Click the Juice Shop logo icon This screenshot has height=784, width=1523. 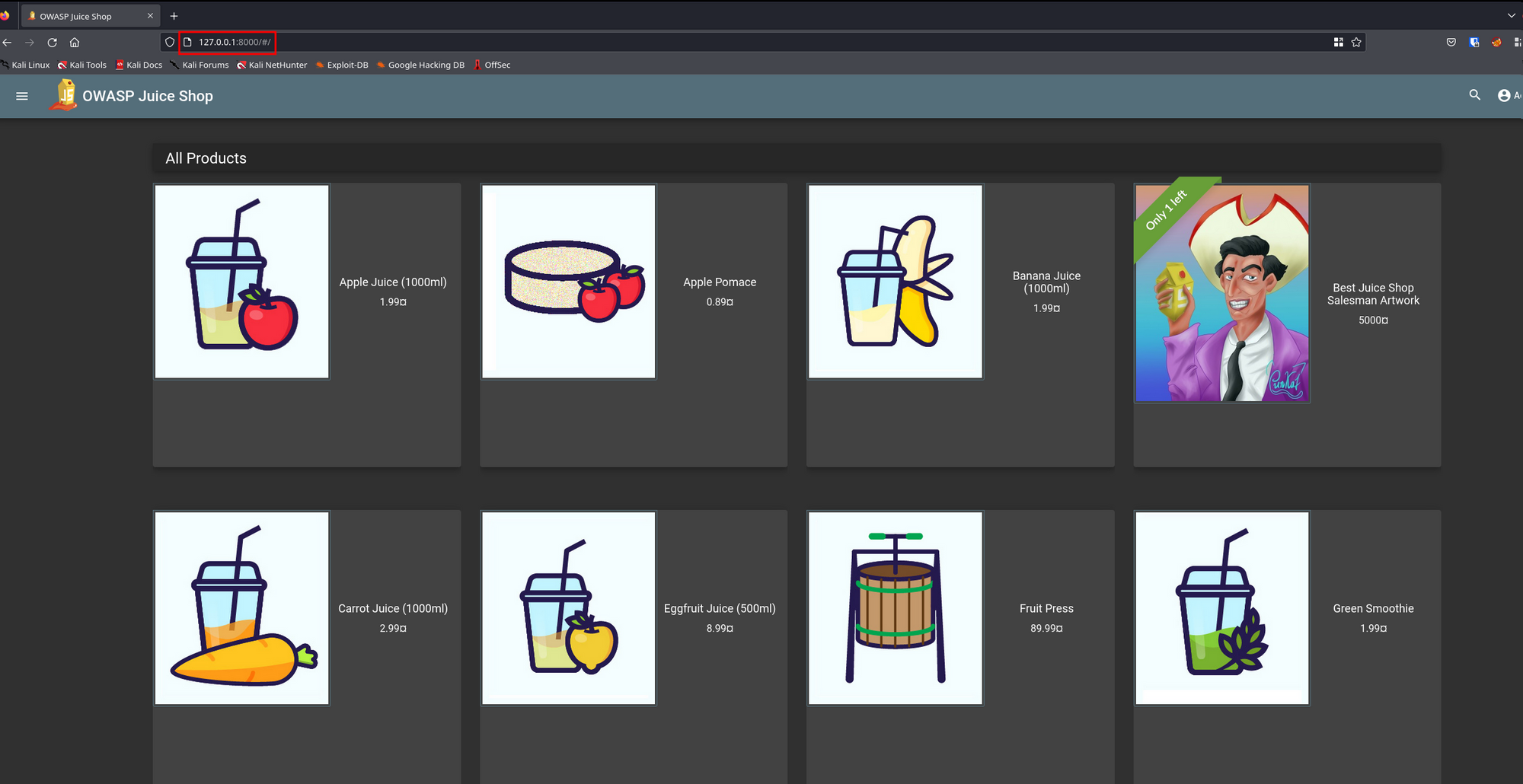tap(65, 96)
